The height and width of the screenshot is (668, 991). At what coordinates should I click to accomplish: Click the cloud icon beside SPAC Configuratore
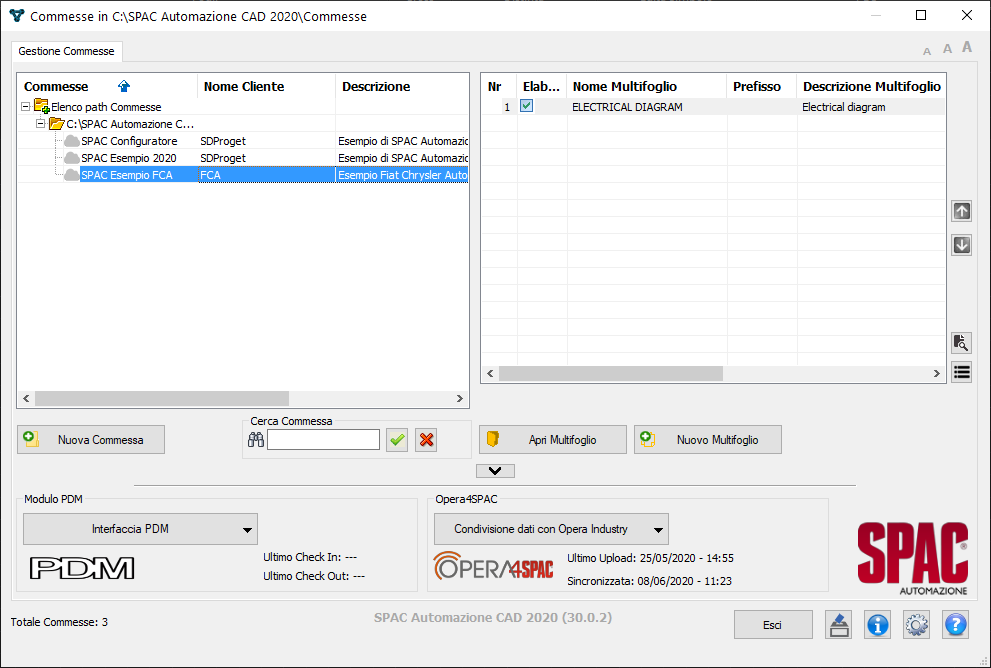point(72,141)
